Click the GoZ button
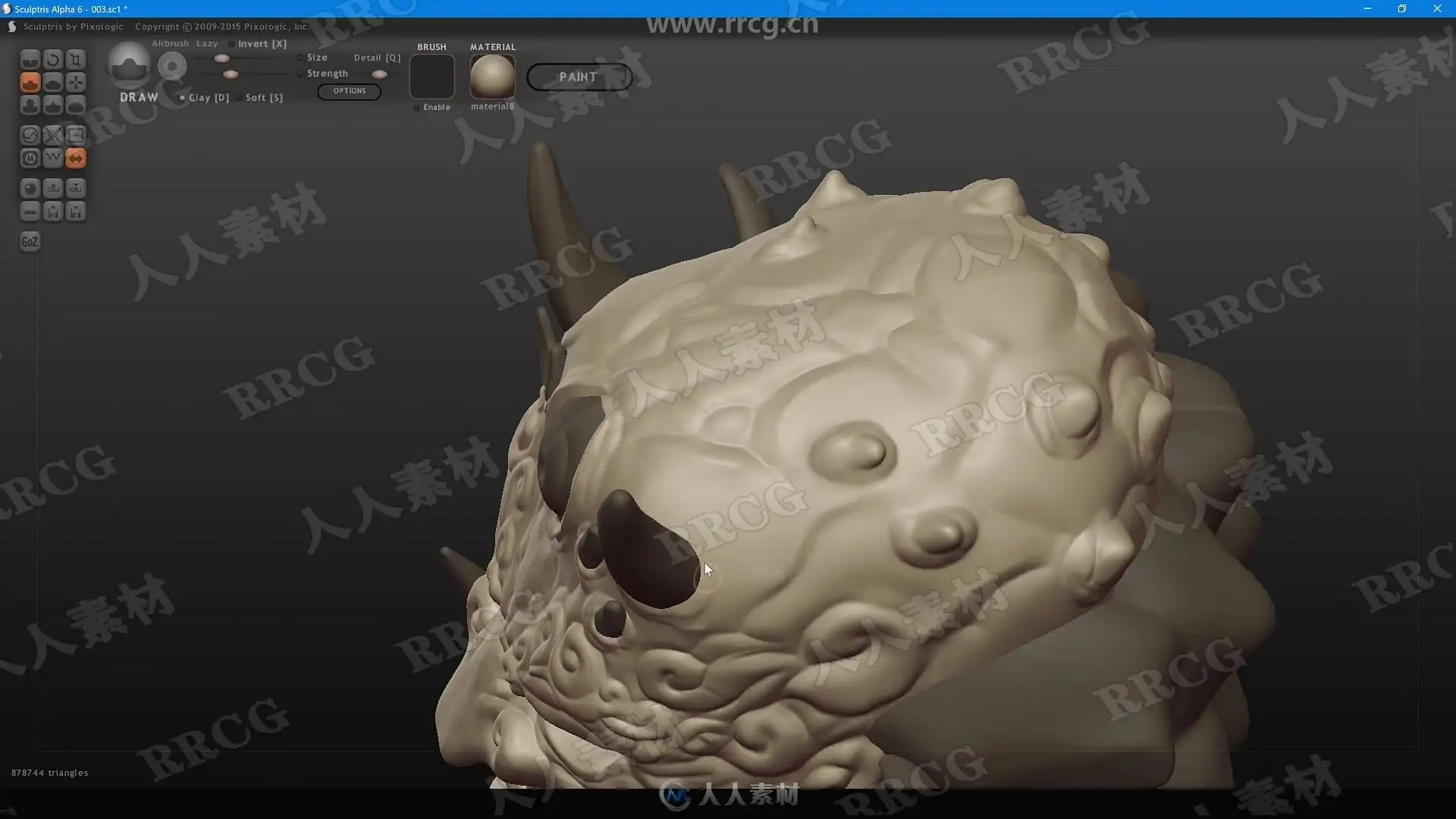This screenshot has width=1456, height=819. 30,242
